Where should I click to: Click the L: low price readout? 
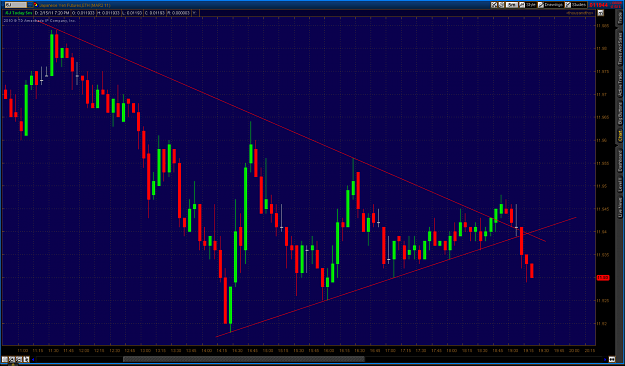(x=132, y=13)
